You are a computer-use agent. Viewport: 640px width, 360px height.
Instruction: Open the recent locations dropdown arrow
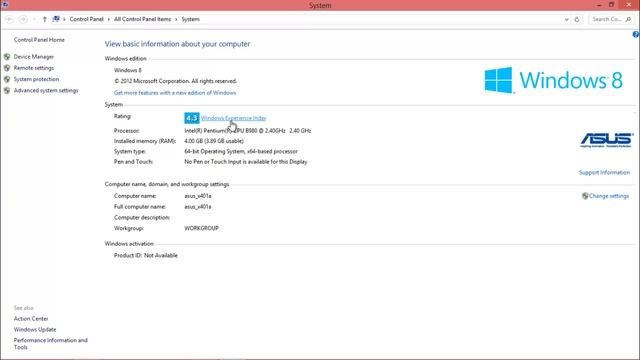(x=34, y=19)
